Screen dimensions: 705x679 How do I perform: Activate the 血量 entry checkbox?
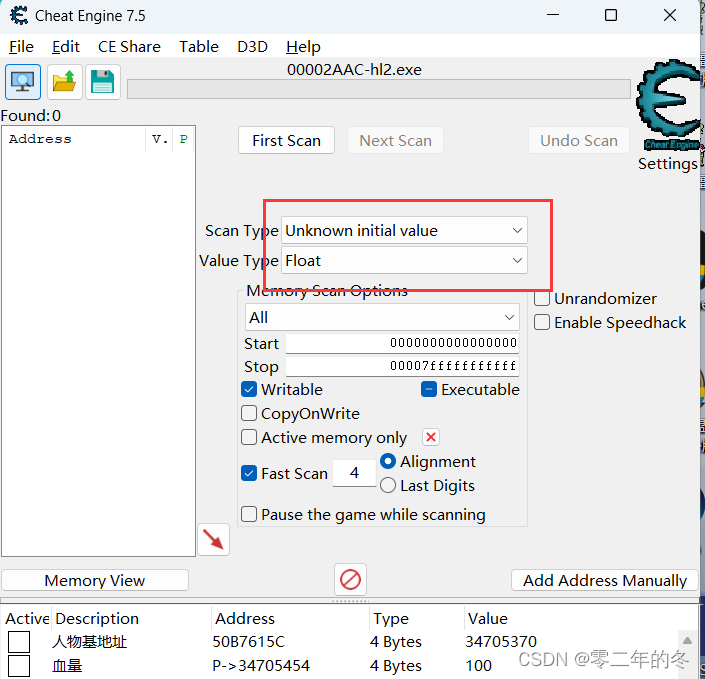[x=19, y=666]
